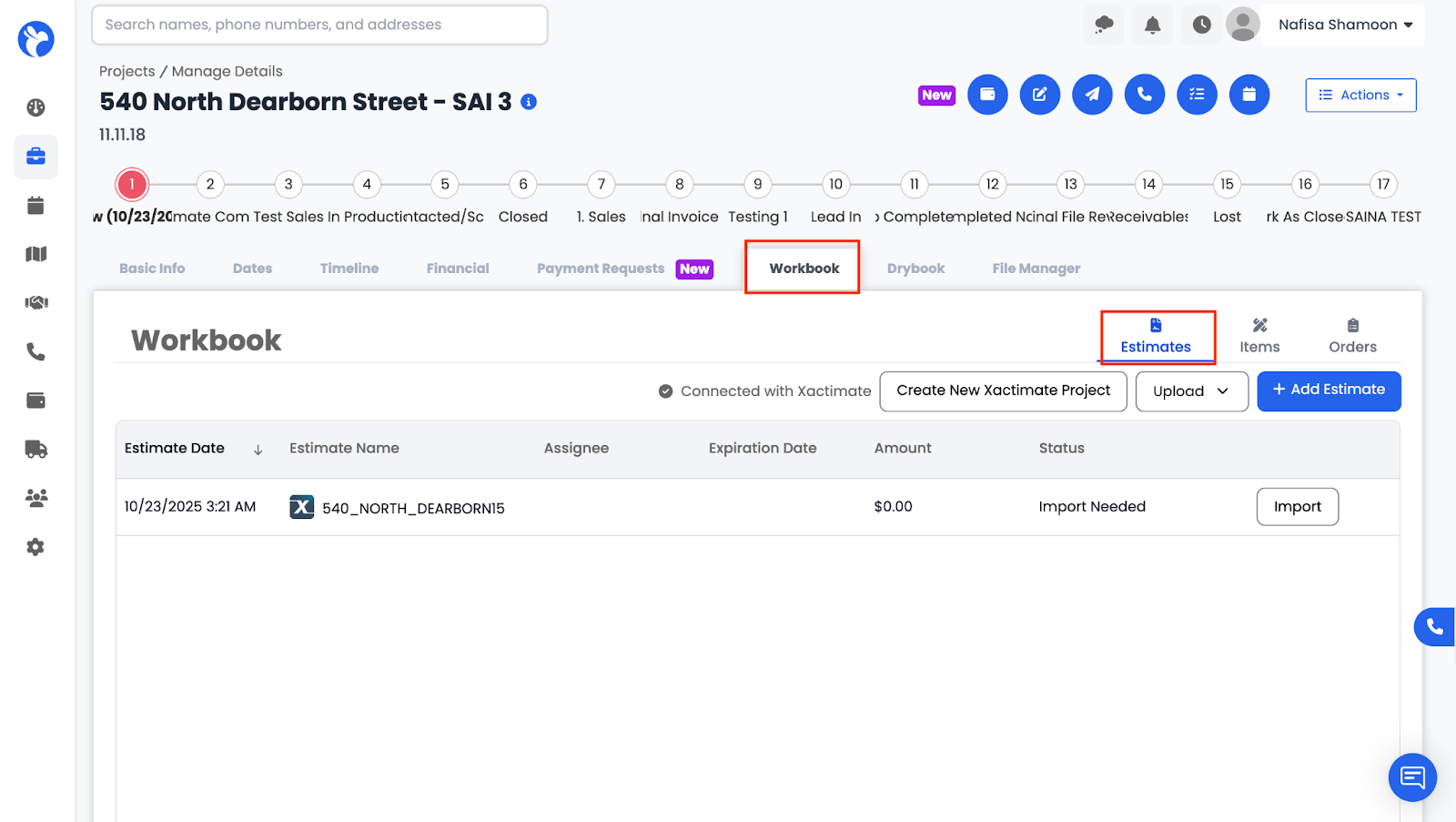Open the checklist icon beside the calendar button
This screenshot has height=822, width=1456.
tap(1197, 94)
